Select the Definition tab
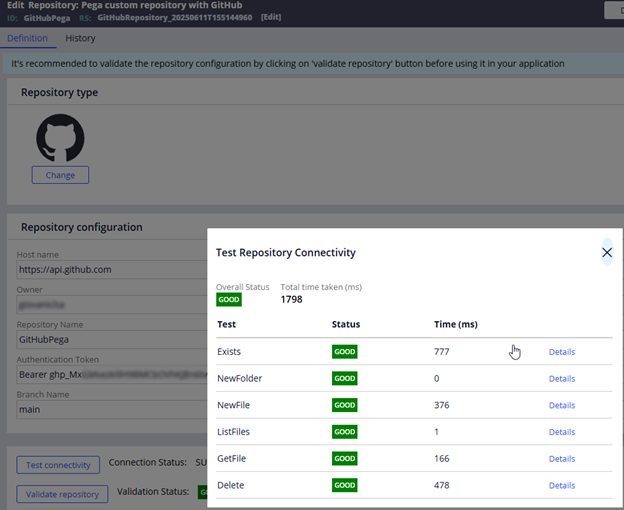The image size is (624, 510). click(x=27, y=38)
